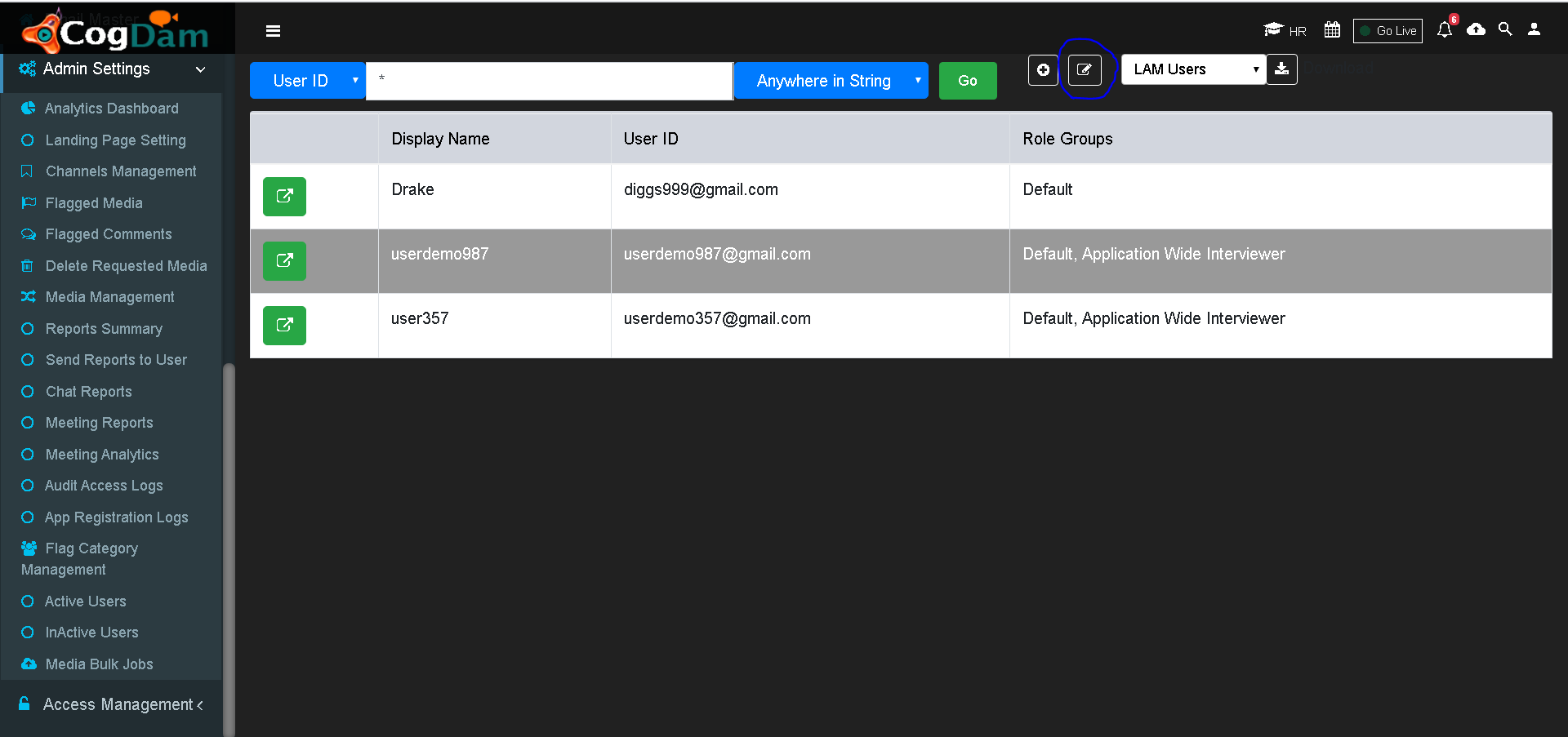The image size is (1568, 737).
Task: Click the sidebar vertical scrollbar
Action: [x=229, y=548]
